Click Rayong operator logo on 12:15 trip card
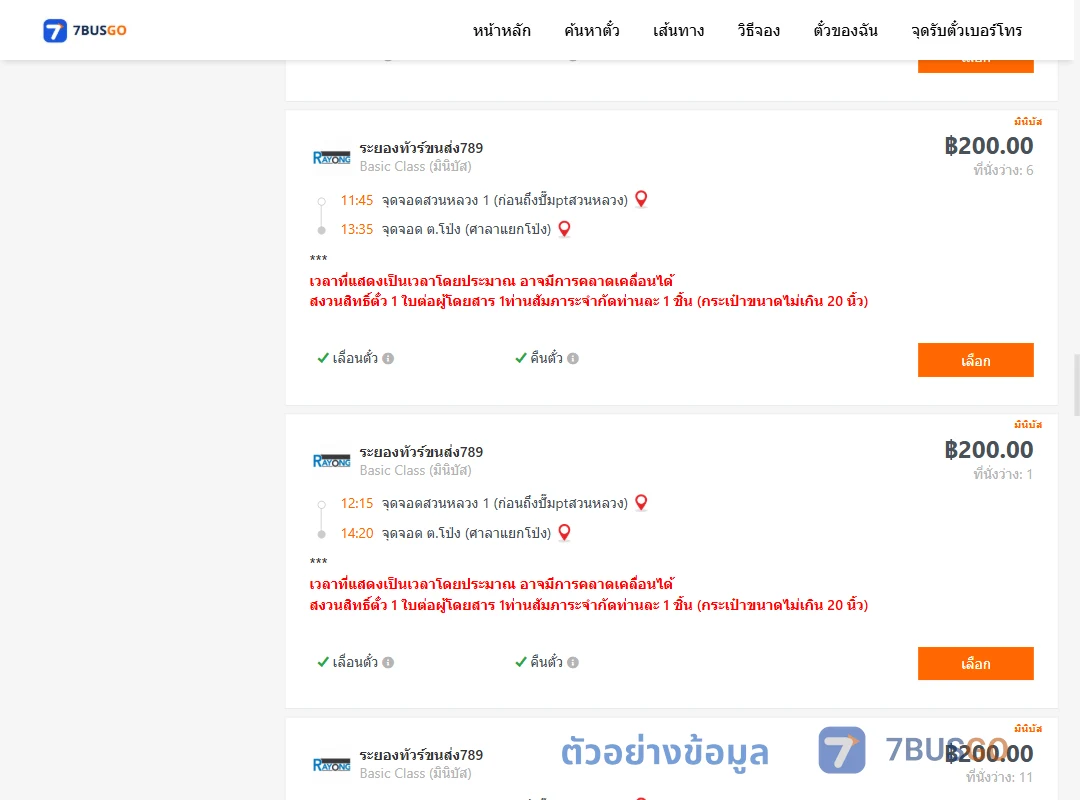The image size is (1080, 800). 331,461
